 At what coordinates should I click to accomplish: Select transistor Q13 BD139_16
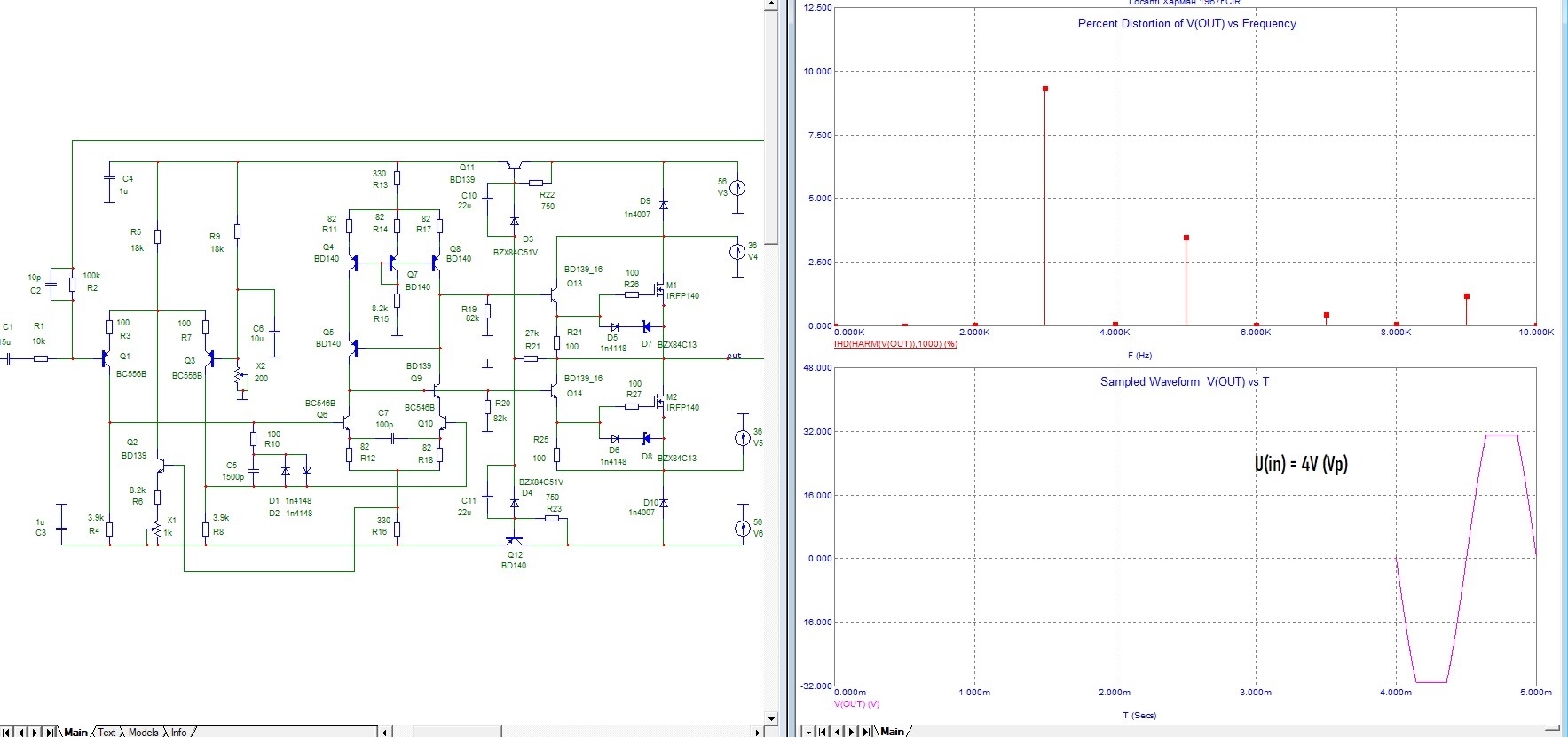tap(554, 294)
